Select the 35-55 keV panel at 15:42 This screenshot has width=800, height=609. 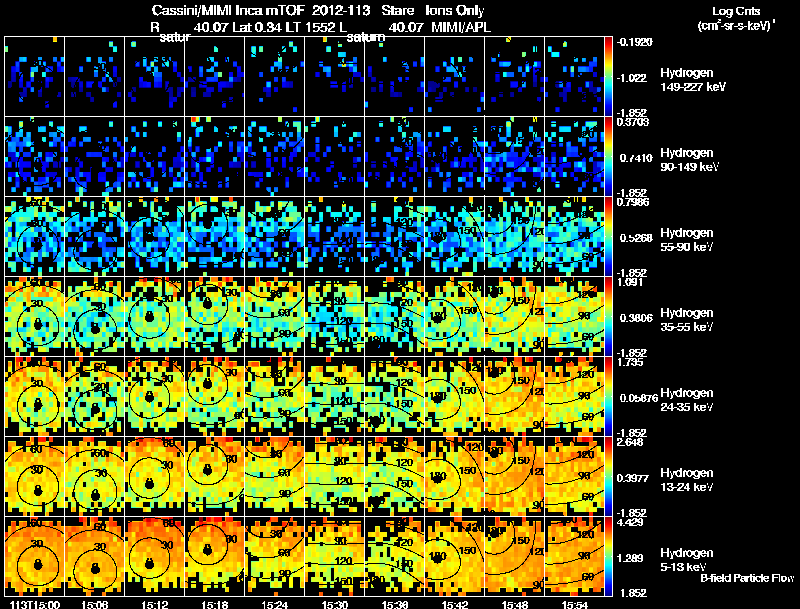[x=455, y=316]
